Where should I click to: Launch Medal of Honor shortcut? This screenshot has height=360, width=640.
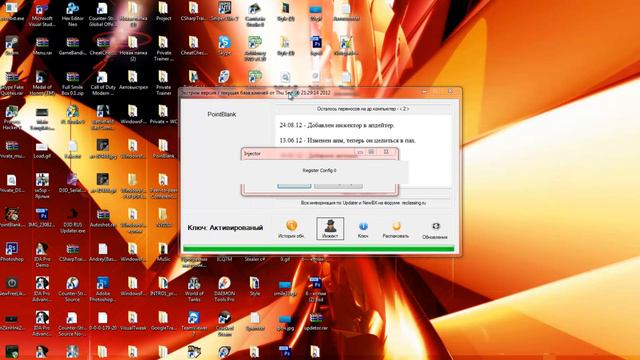pos(42,84)
